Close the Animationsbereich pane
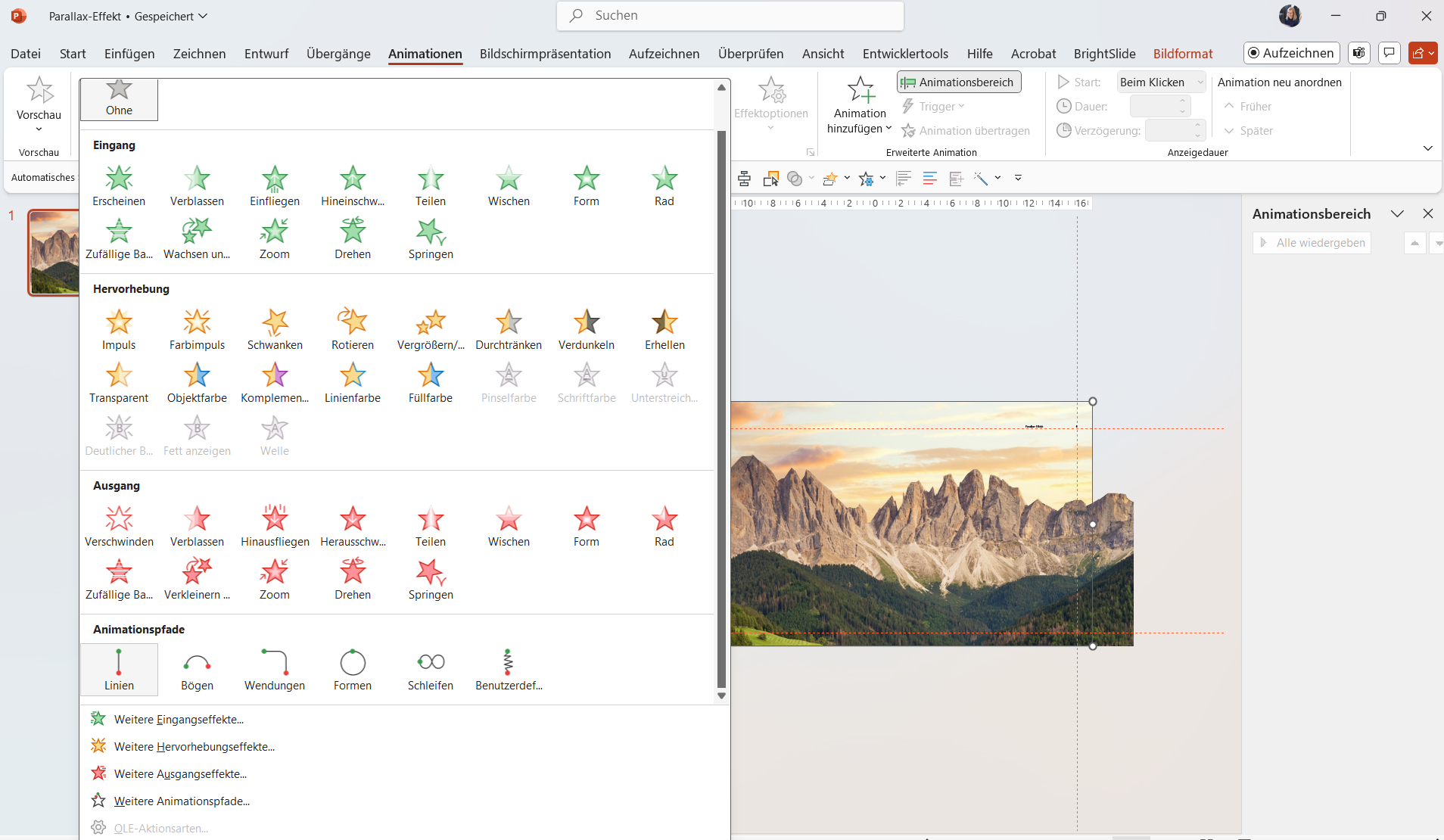The height and width of the screenshot is (840, 1444). [1428, 214]
